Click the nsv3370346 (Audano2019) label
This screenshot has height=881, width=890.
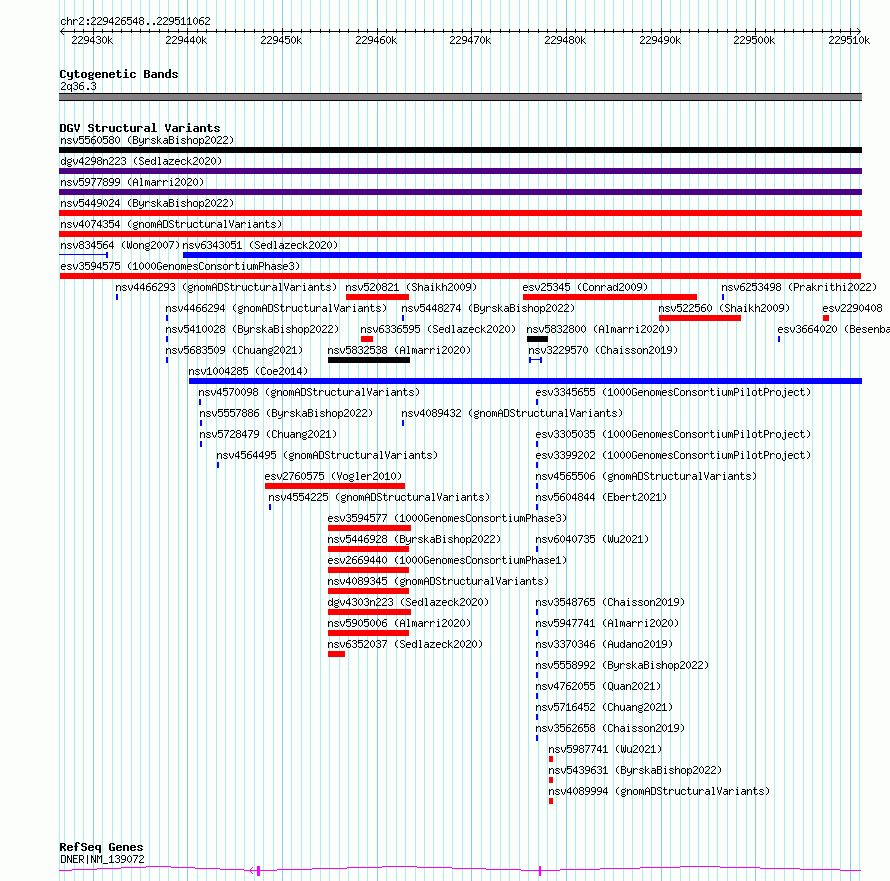point(604,644)
